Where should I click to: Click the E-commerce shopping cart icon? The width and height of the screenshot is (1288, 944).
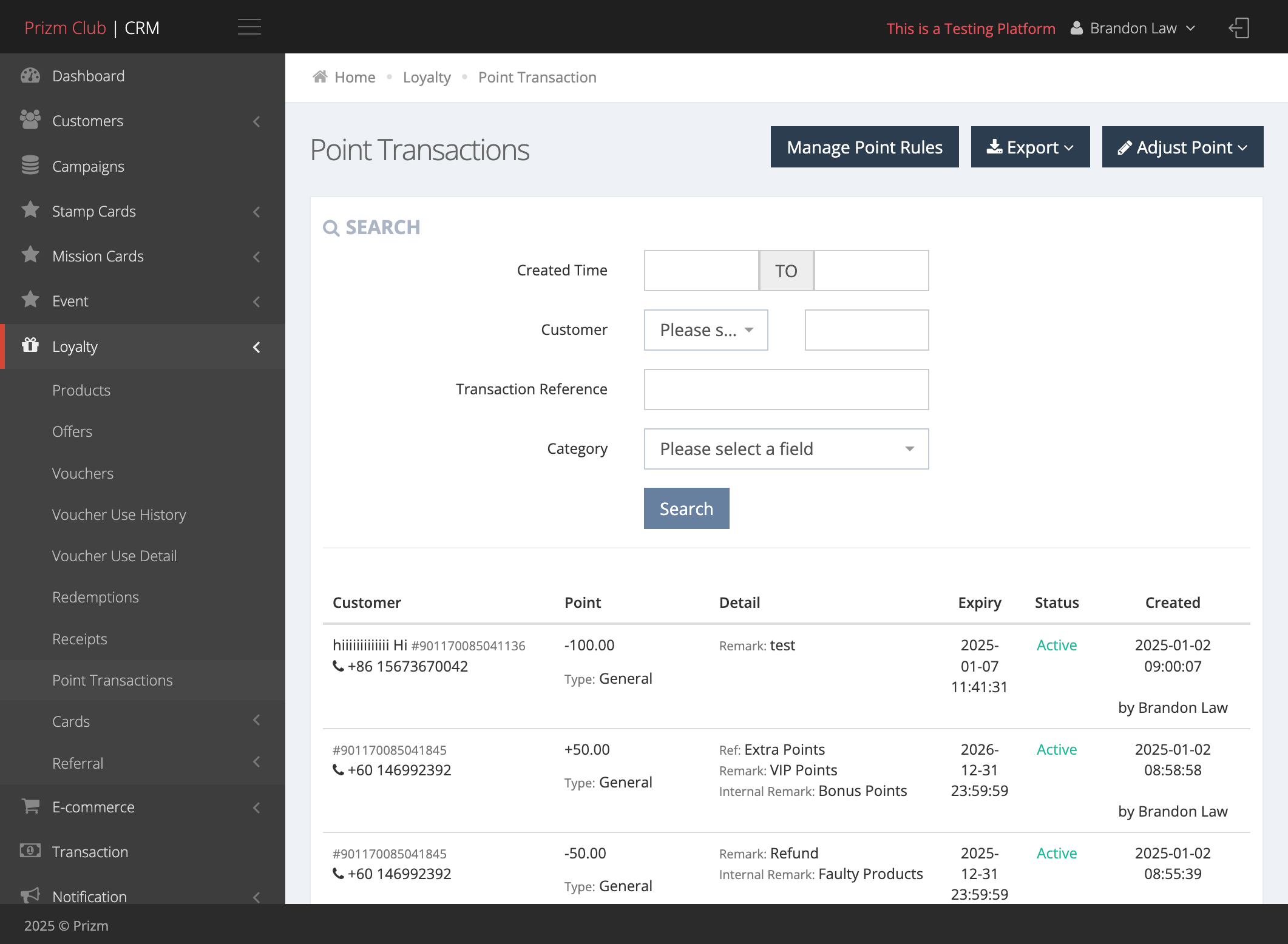(x=30, y=806)
